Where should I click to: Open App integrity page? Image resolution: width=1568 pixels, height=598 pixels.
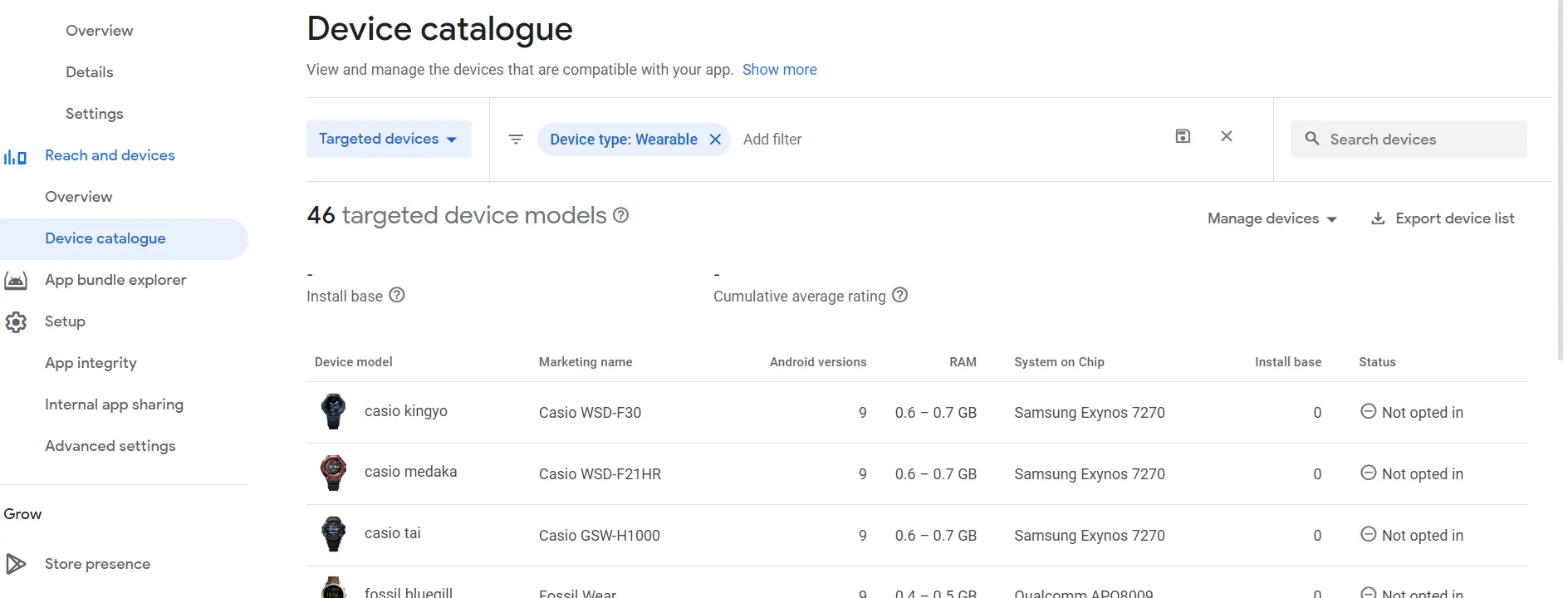(x=91, y=363)
